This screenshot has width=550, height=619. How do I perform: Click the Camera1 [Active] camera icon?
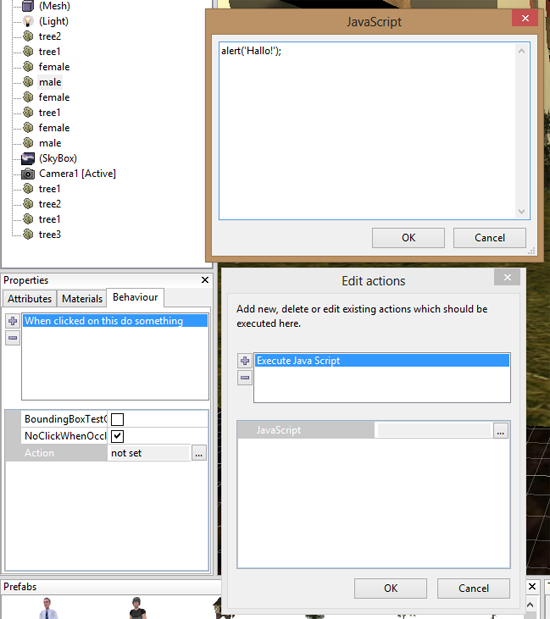28,174
